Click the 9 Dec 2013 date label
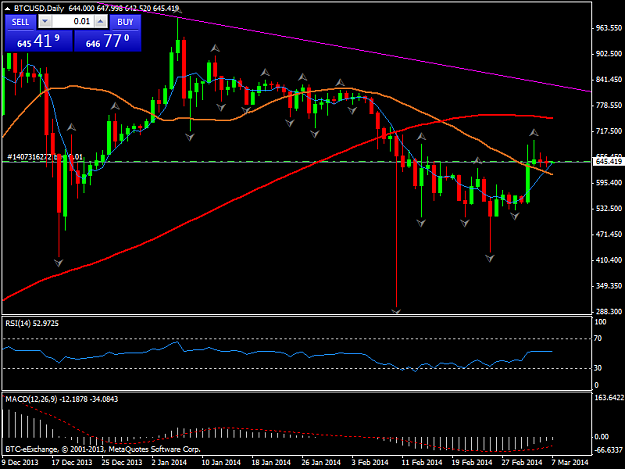Viewport: 625px width, 469px height. coord(20,462)
